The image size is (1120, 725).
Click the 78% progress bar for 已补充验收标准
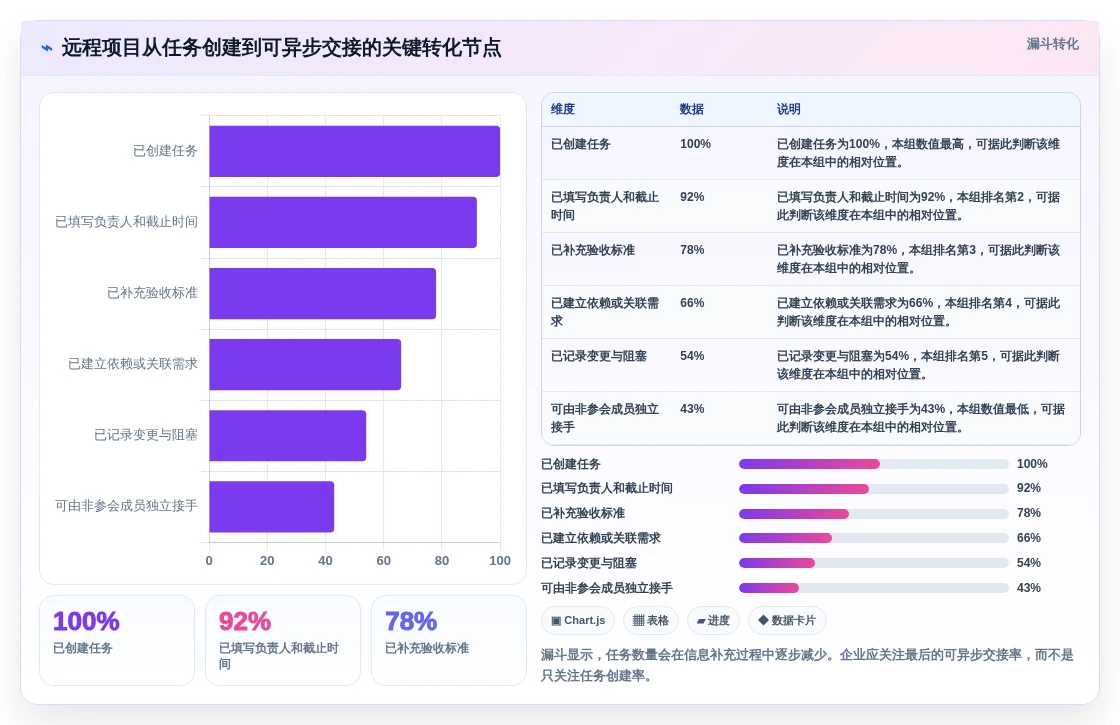pos(874,514)
